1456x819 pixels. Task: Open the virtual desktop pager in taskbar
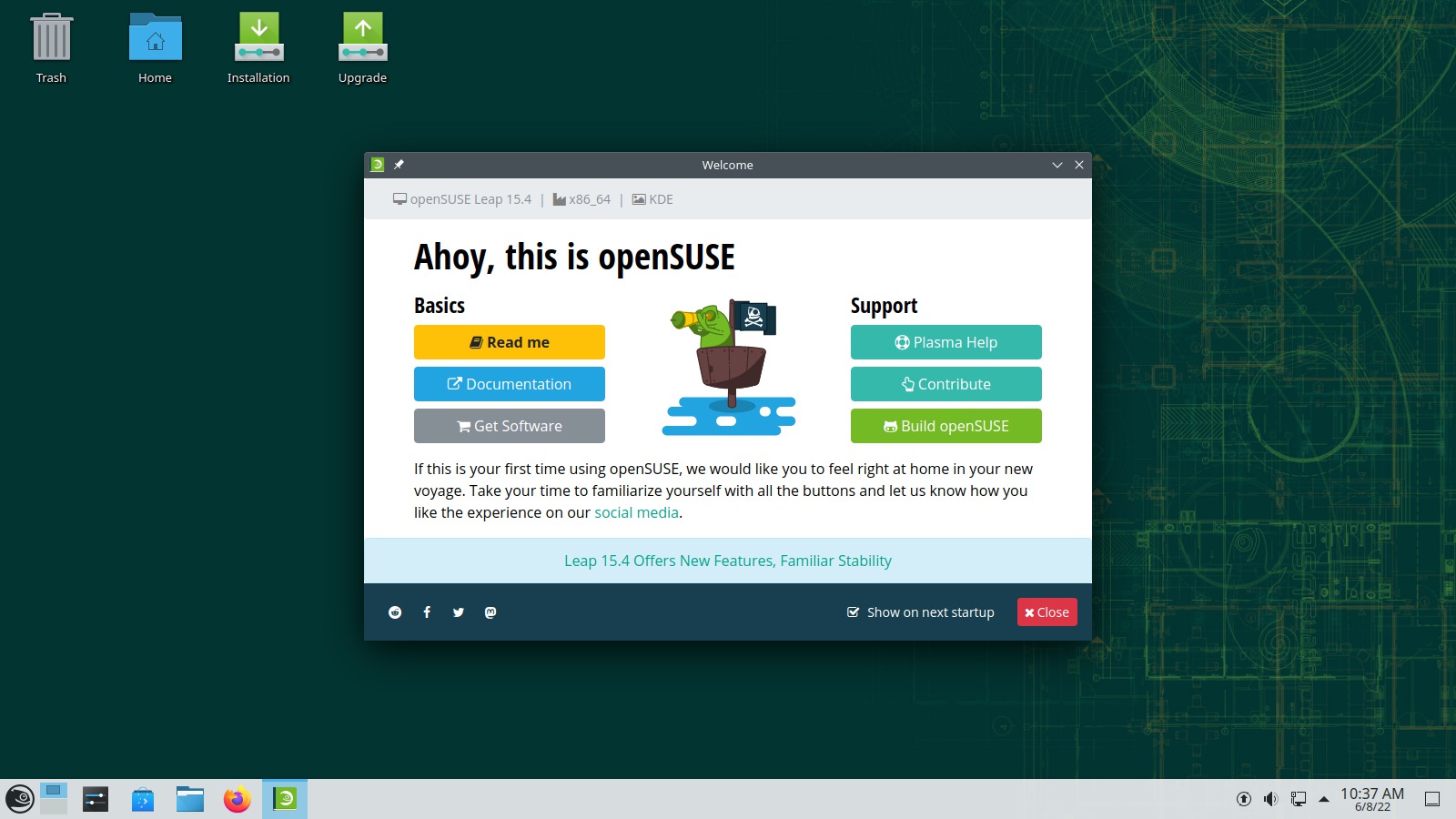tap(54, 799)
